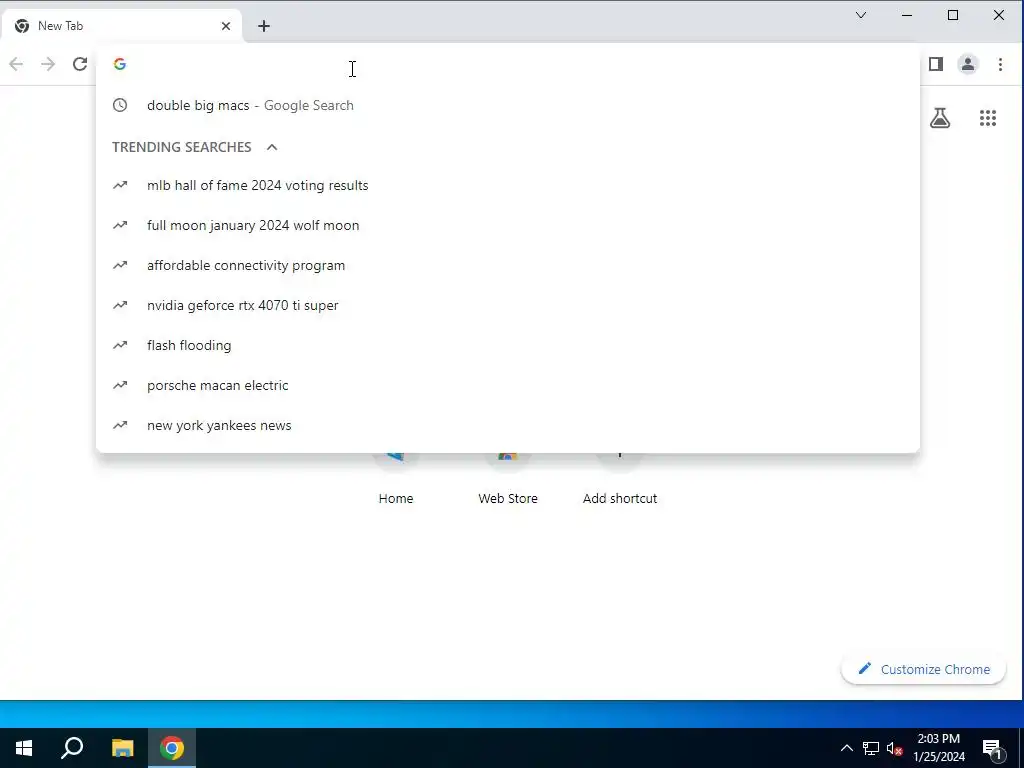Viewport: 1024px width, 768px height.
Task: Click the Customize Chrome button
Action: [x=923, y=669]
